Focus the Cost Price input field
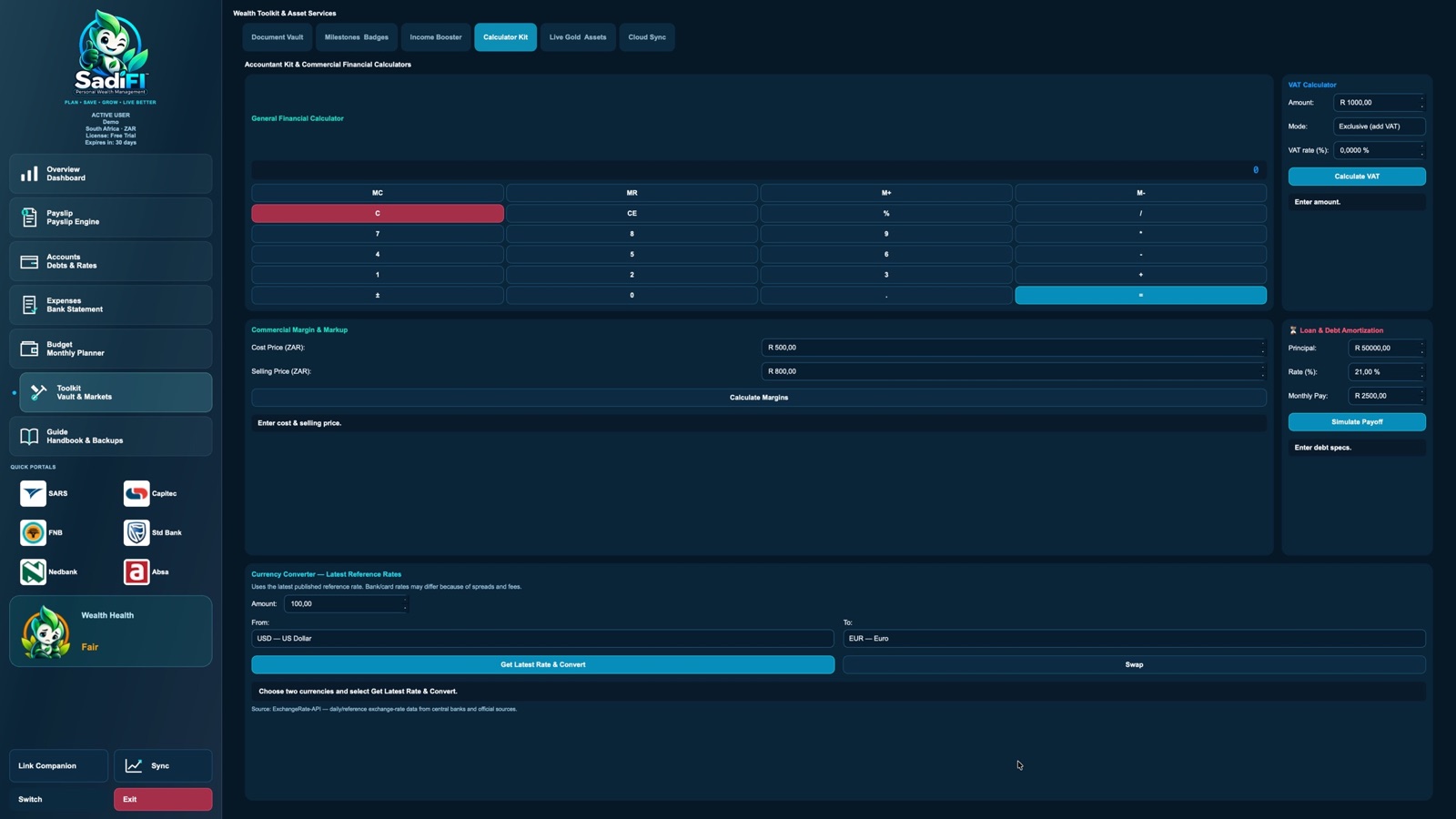The image size is (1456, 819). (x=1014, y=348)
